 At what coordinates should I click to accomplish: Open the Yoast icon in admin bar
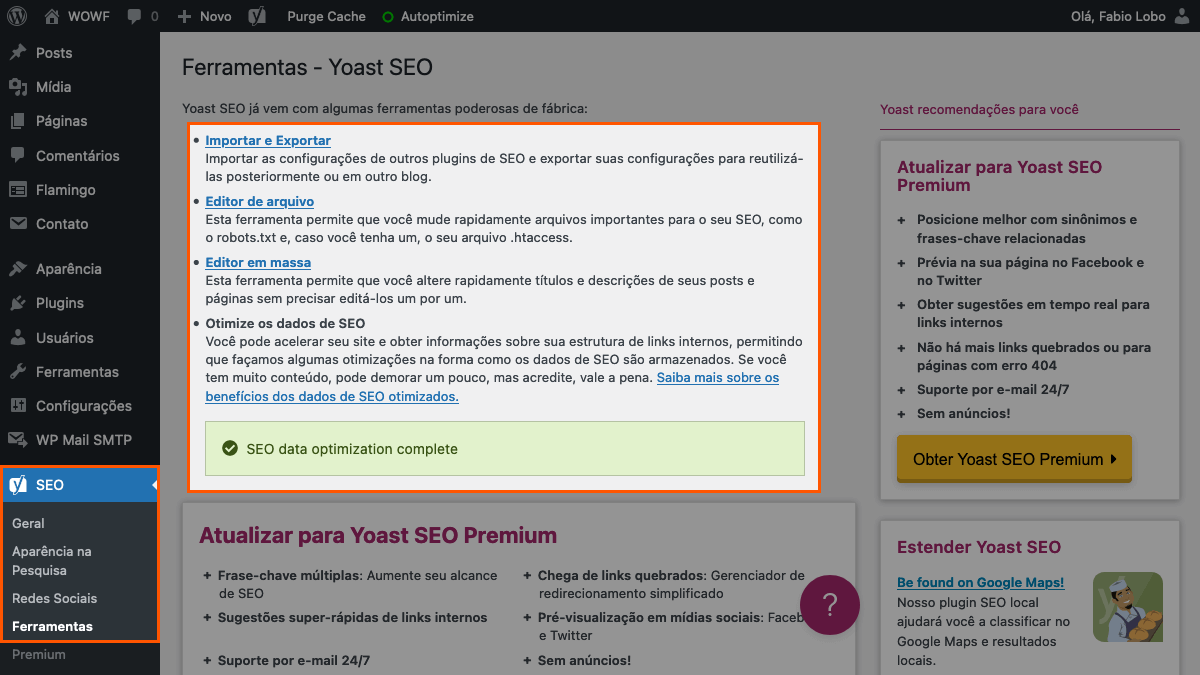pos(257,16)
